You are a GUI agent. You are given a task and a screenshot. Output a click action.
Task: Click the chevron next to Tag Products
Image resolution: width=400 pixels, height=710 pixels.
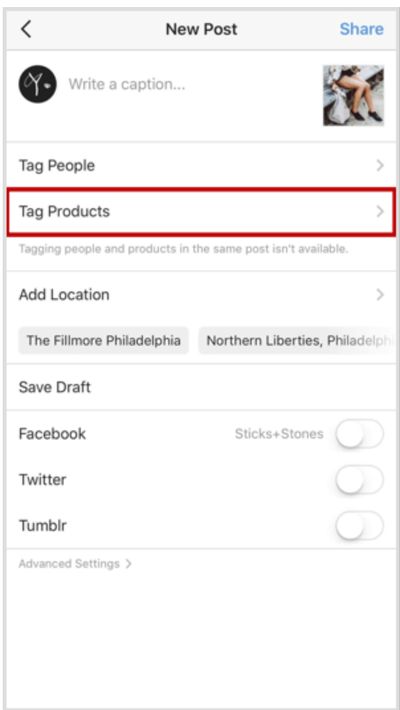[380, 211]
